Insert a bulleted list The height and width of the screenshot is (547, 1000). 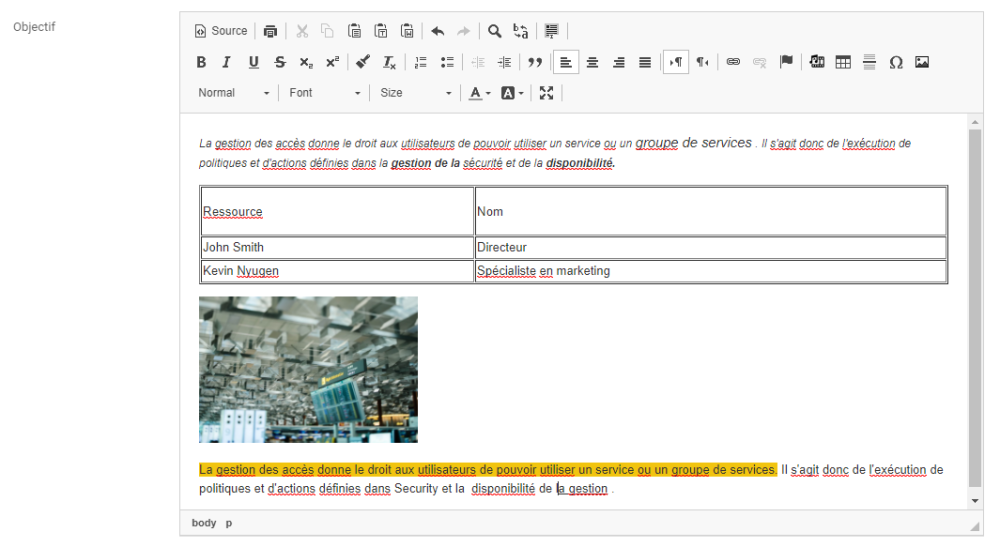point(447,62)
